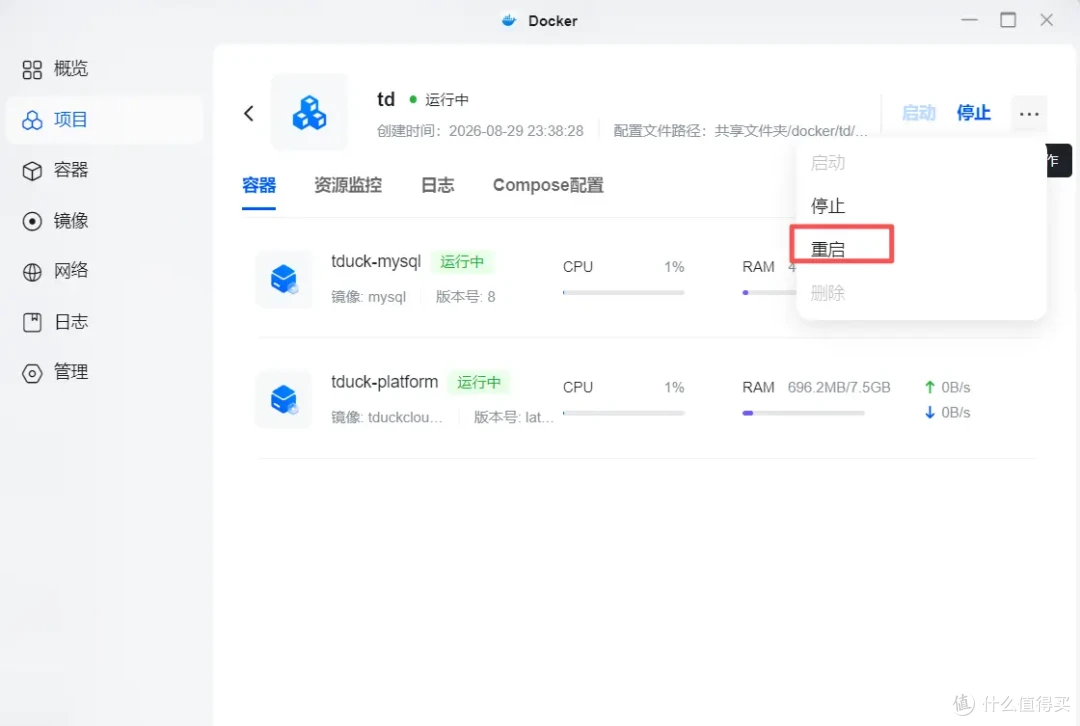
Task: Click tduck-mysql CPU usage bar
Action: pyautogui.click(x=623, y=293)
